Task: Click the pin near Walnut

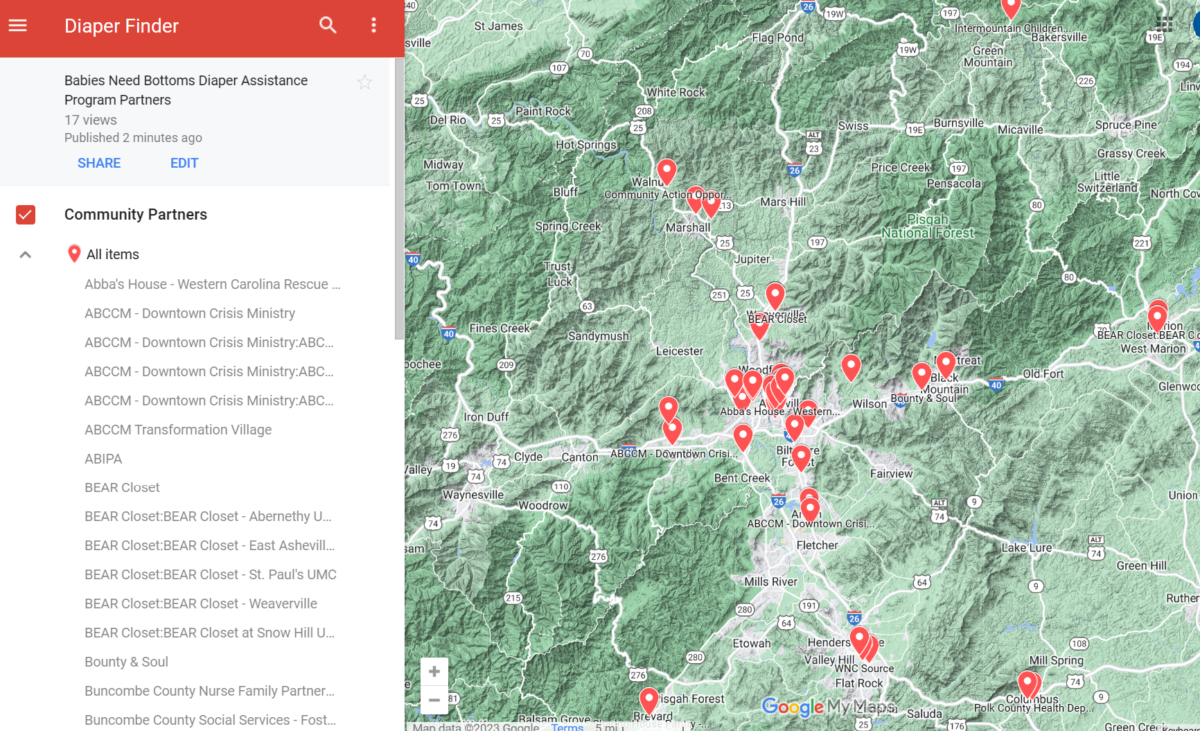Action: 666,170
